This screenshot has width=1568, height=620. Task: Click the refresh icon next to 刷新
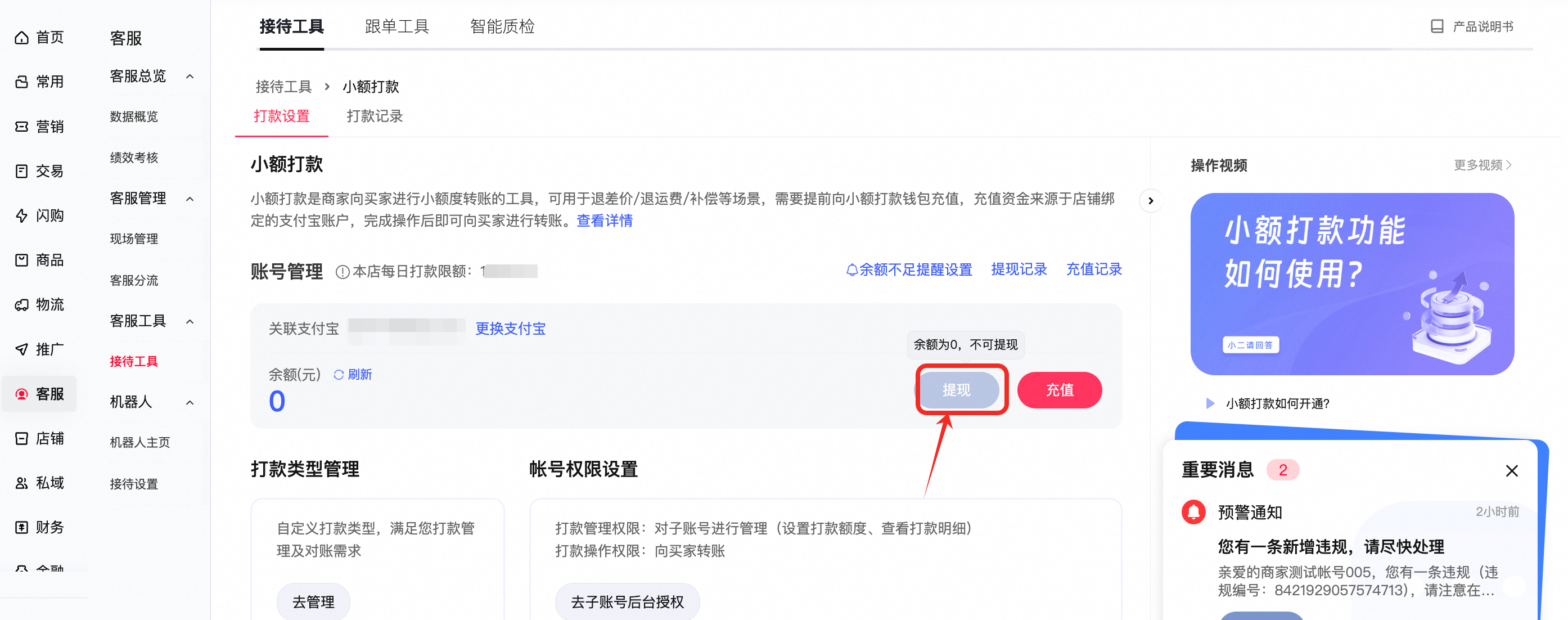pos(339,375)
